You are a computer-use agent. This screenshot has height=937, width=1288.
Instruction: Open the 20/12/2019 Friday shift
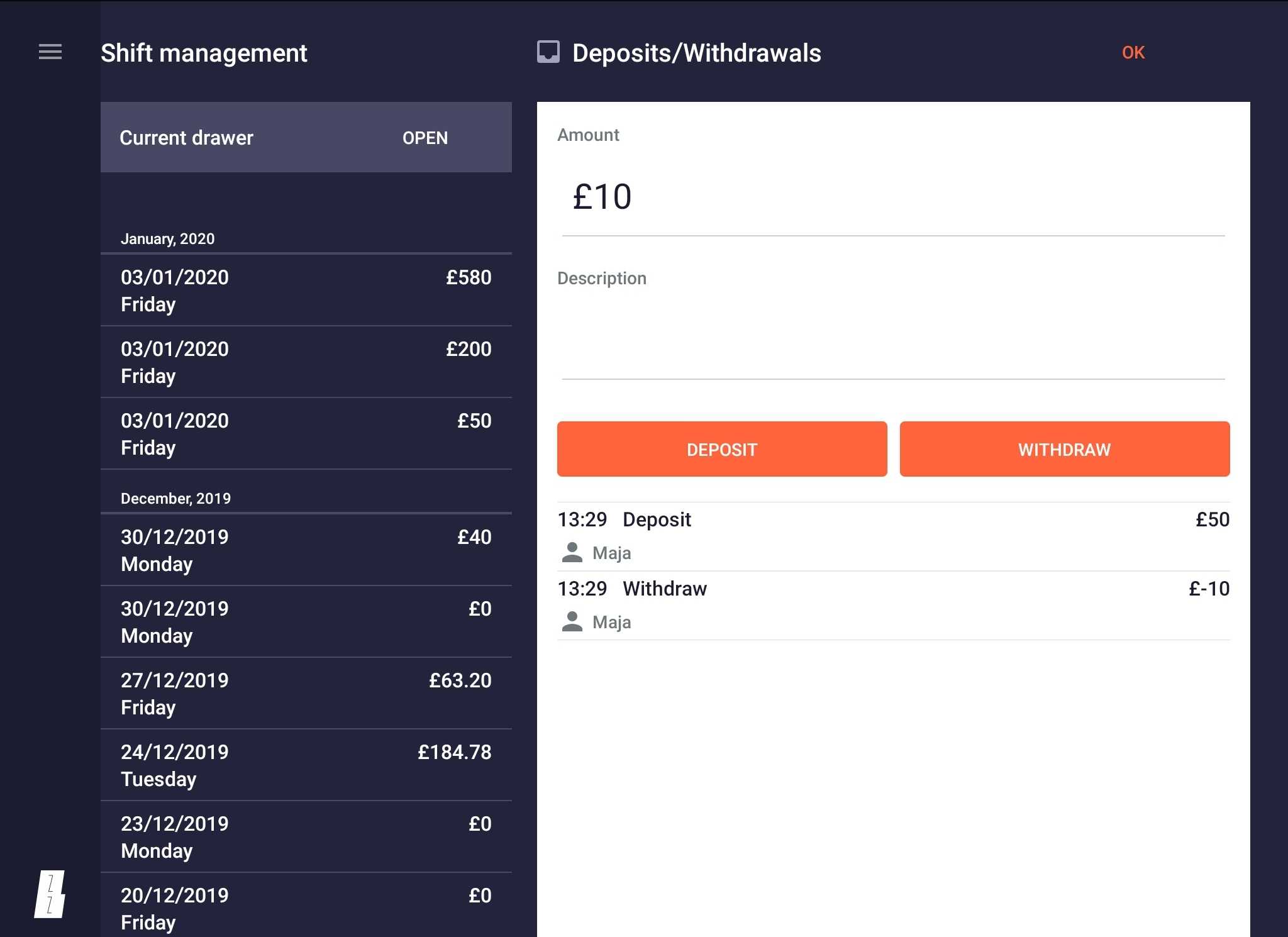click(306, 906)
